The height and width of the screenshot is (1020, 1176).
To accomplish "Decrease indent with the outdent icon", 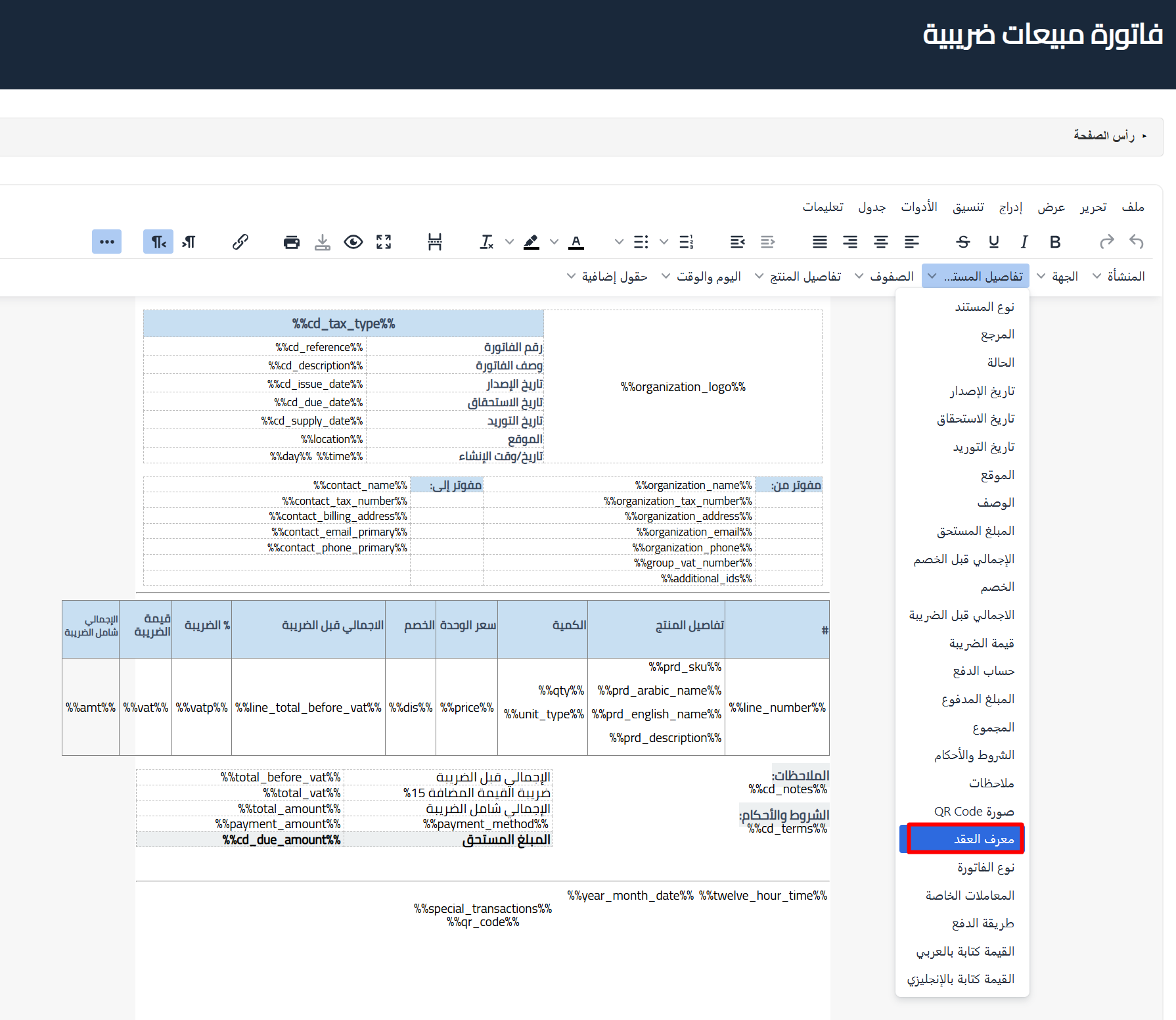I will [x=768, y=242].
